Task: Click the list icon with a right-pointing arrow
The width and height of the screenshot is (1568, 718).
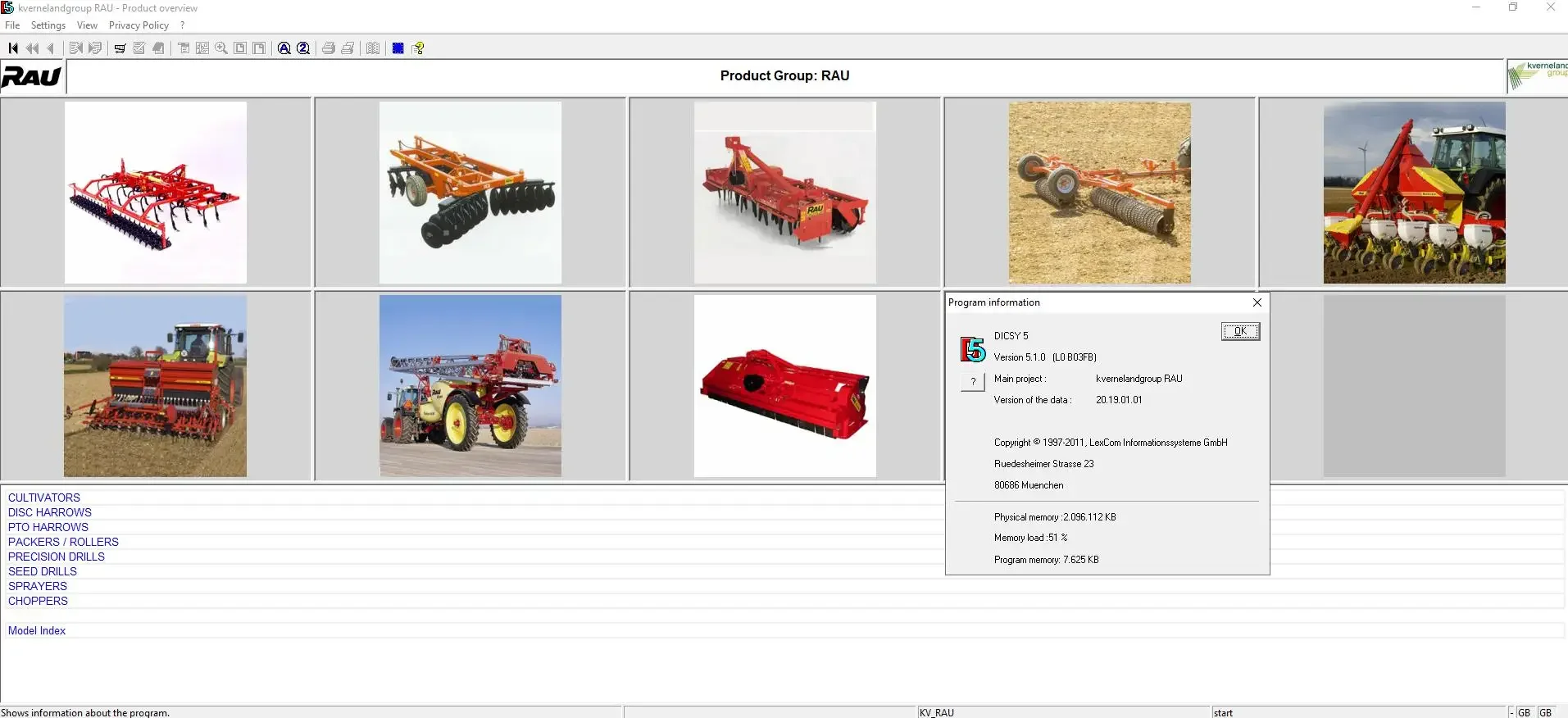Action: click(95, 48)
